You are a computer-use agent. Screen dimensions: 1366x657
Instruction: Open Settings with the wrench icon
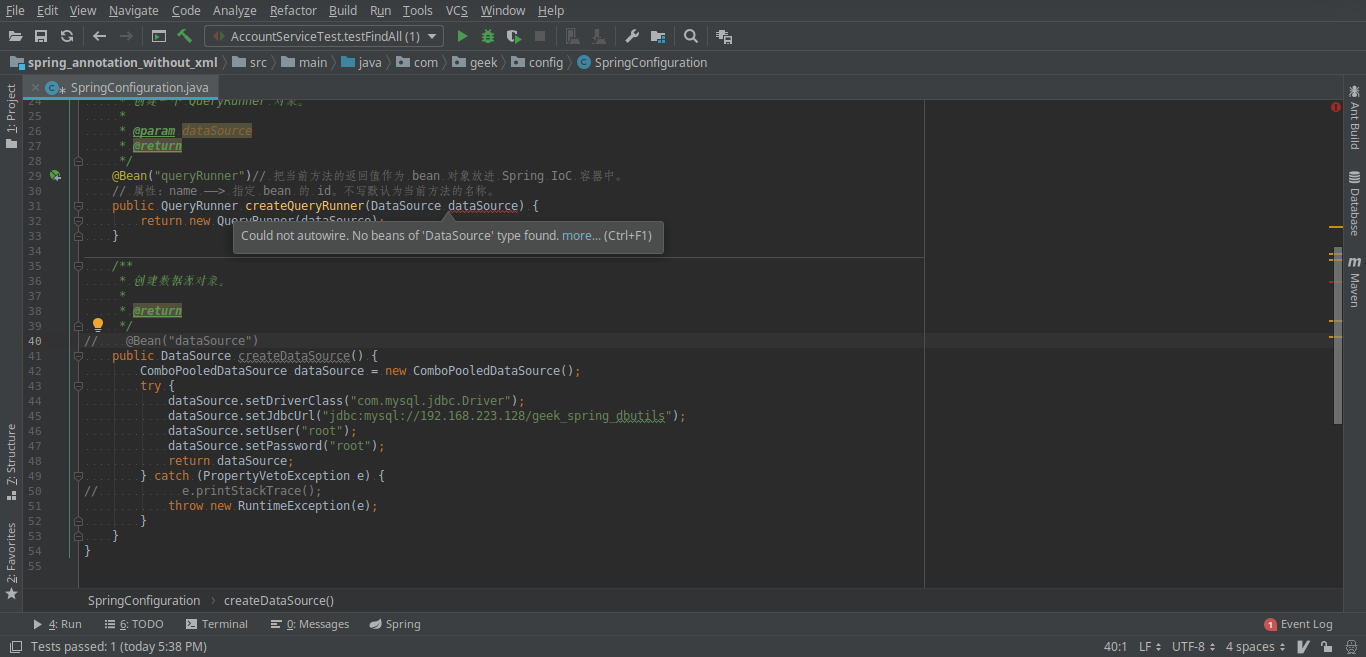632,36
